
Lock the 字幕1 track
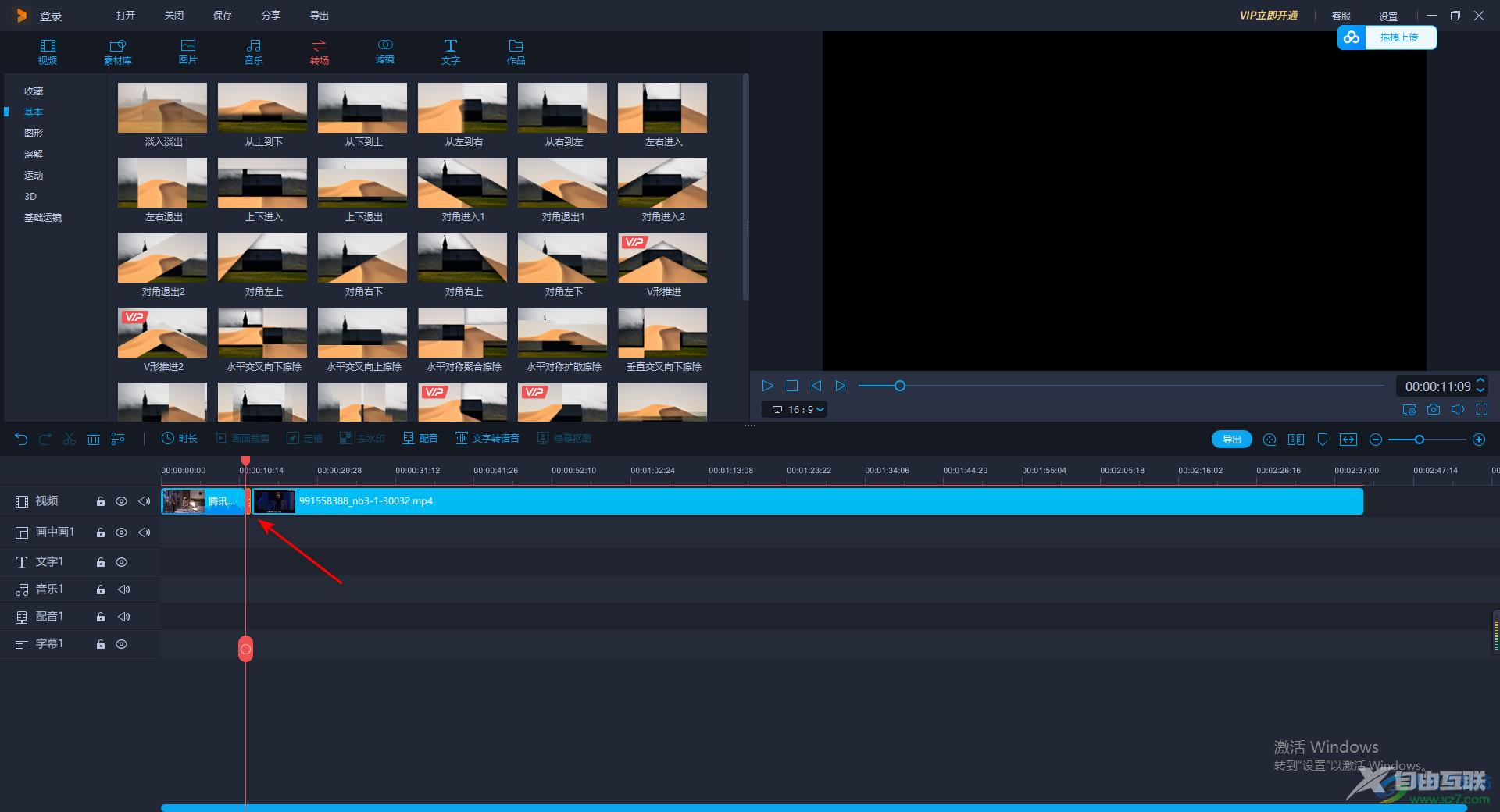click(x=101, y=644)
